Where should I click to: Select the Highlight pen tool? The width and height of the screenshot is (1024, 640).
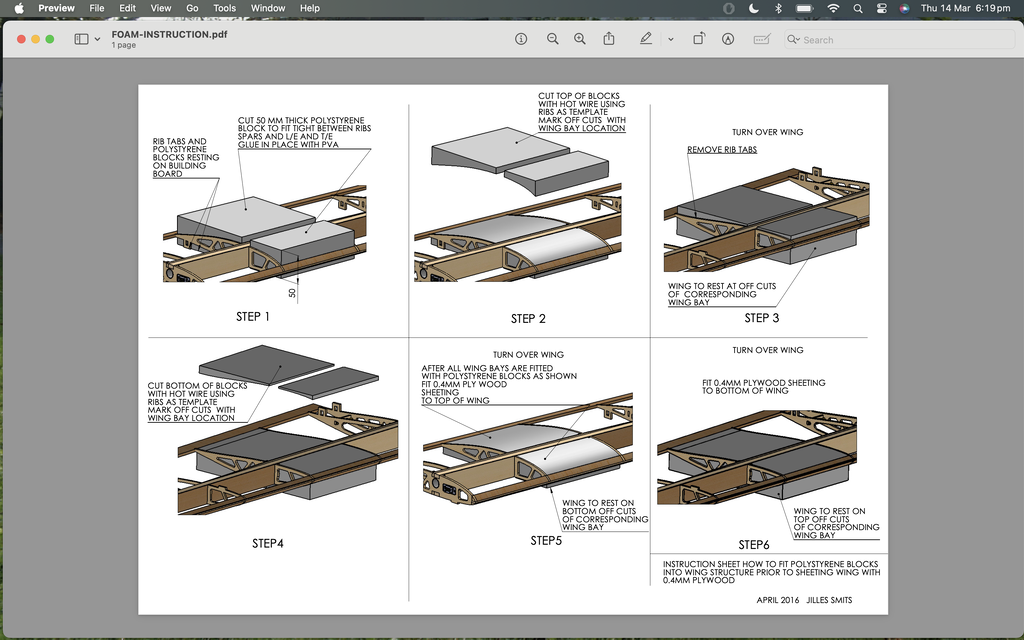tap(646, 39)
